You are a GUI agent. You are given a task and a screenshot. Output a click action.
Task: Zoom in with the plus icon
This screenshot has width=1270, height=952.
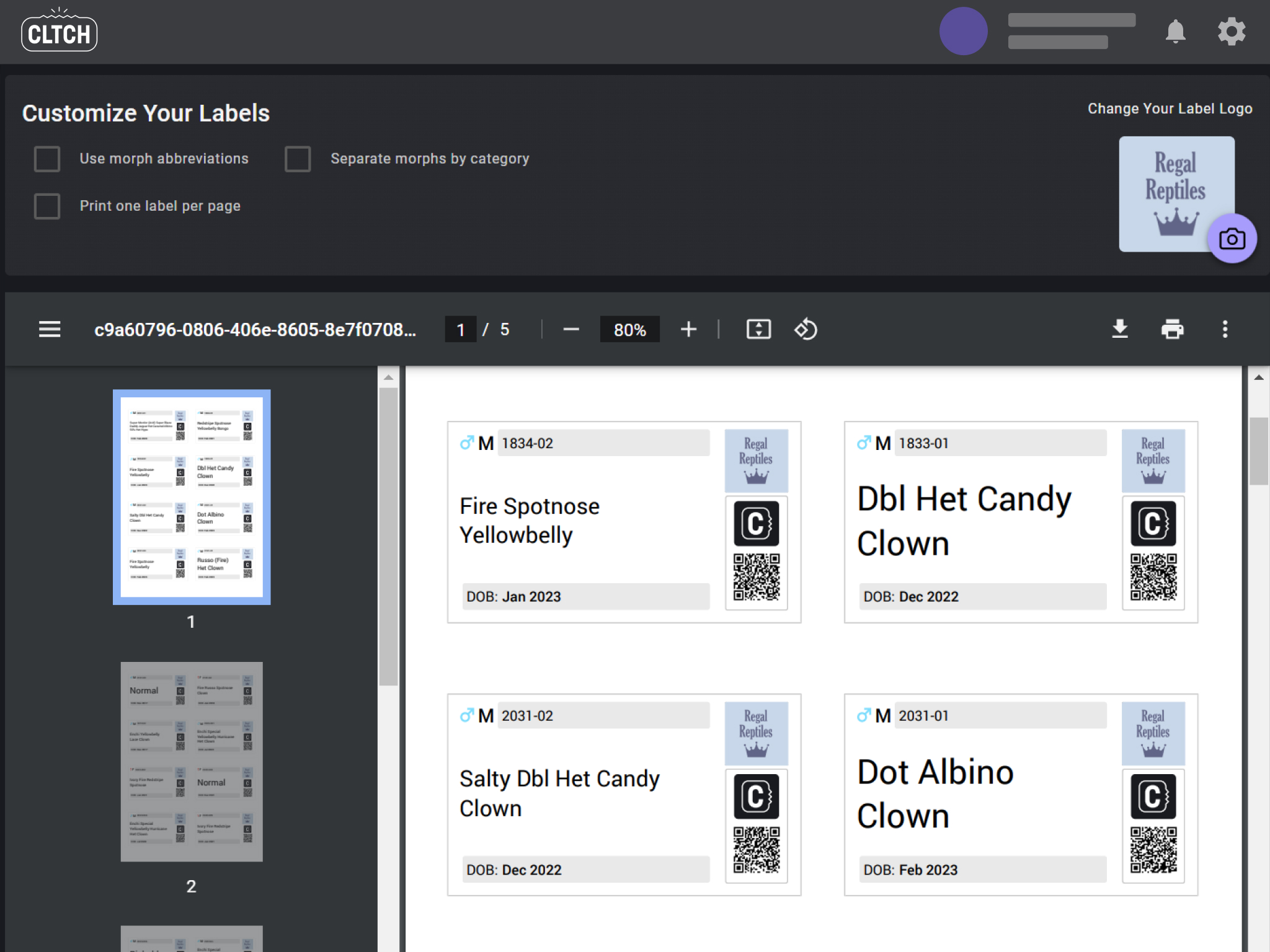688,329
